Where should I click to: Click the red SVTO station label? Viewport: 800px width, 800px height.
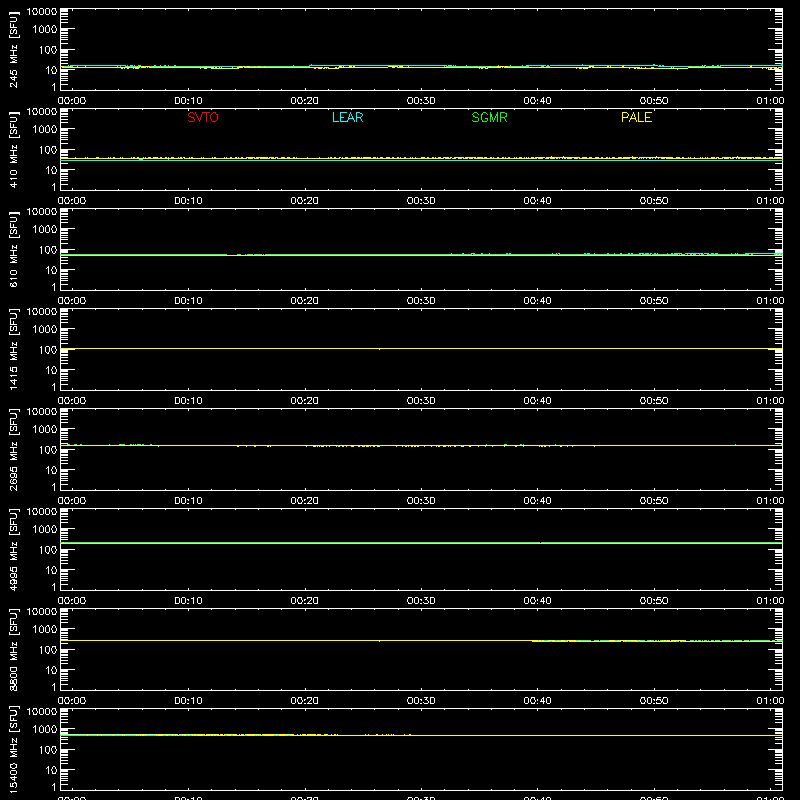point(203,117)
